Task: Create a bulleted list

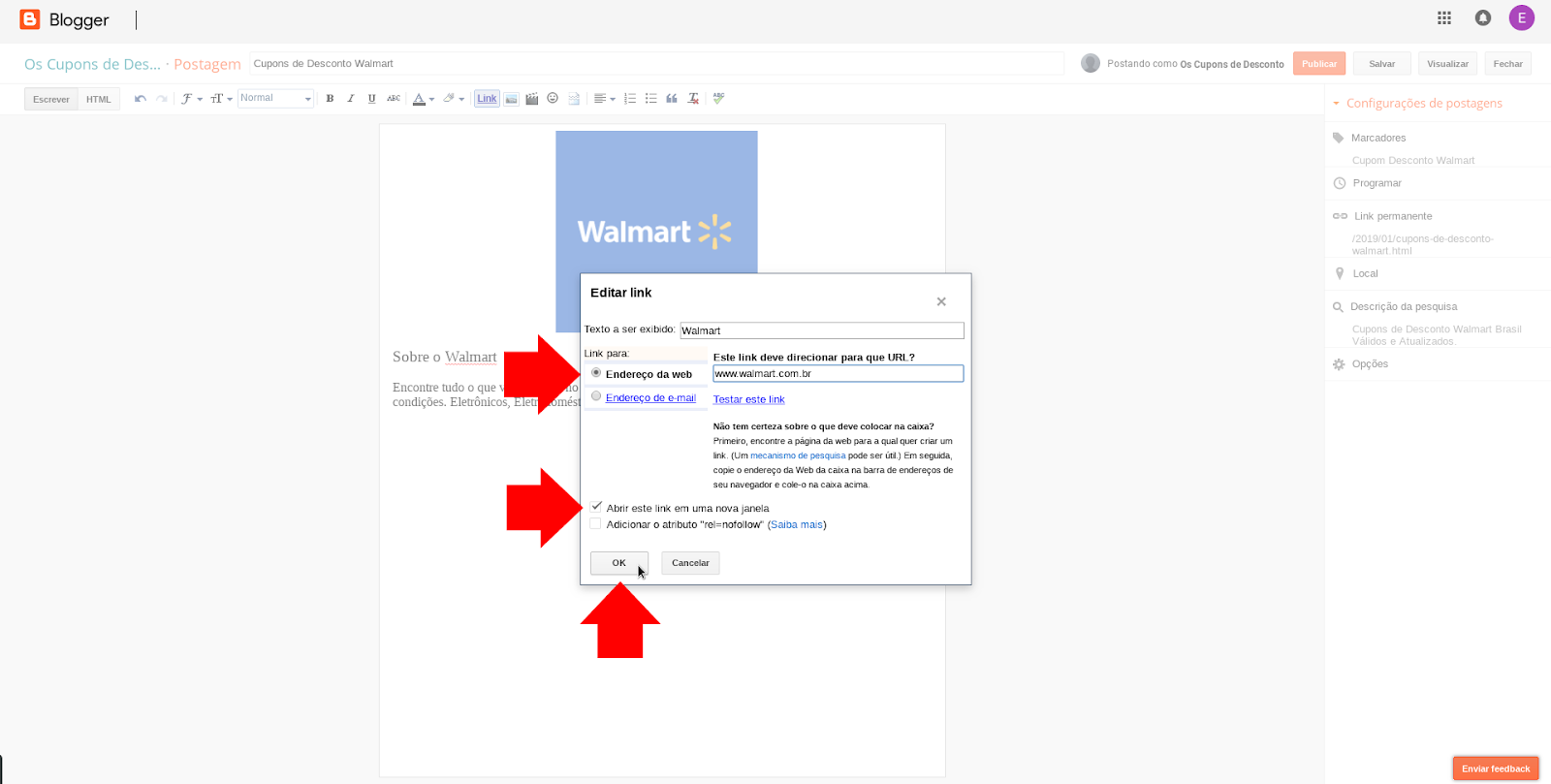Action: pos(651,99)
